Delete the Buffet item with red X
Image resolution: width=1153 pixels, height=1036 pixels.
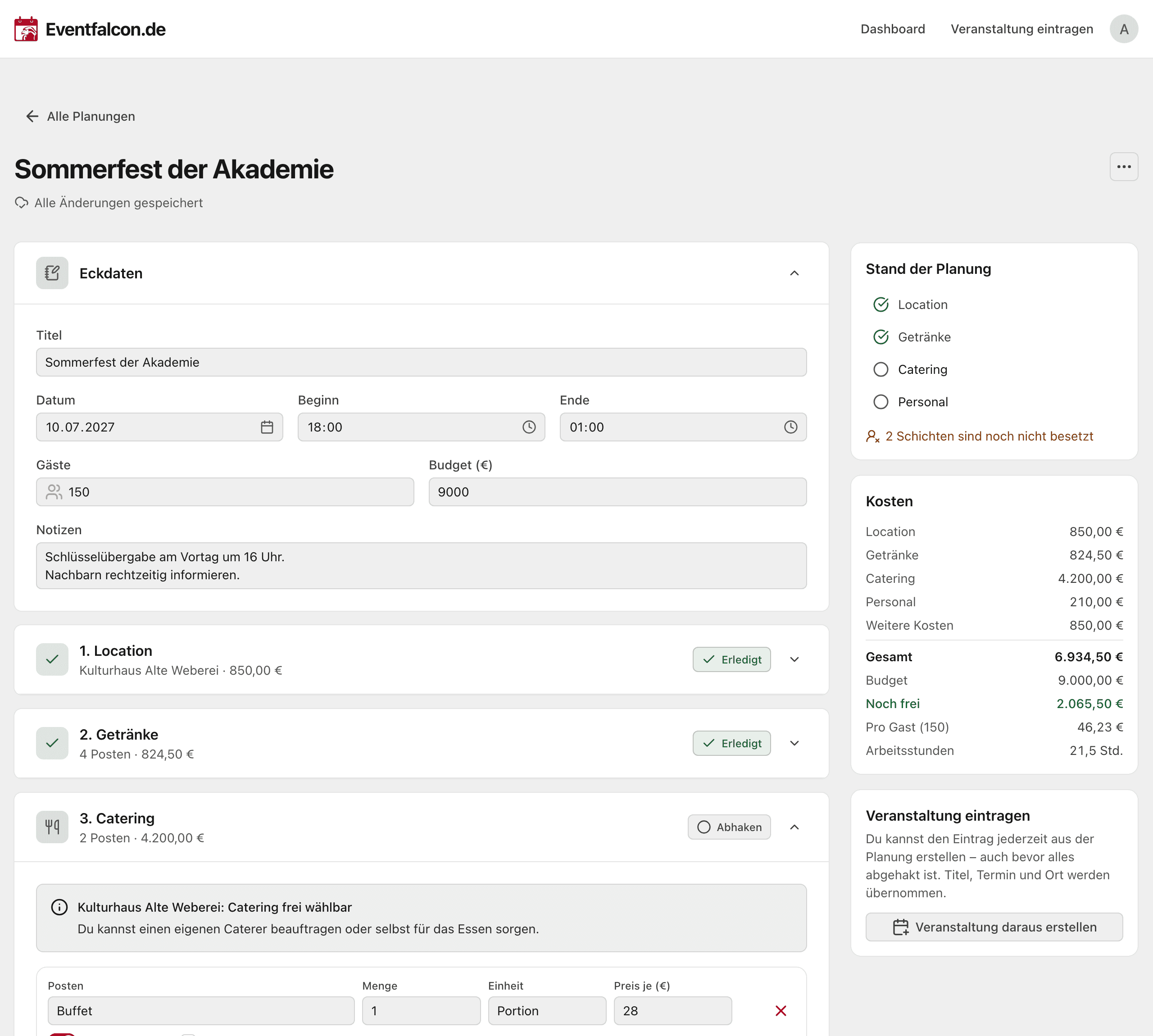click(781, 1010)
